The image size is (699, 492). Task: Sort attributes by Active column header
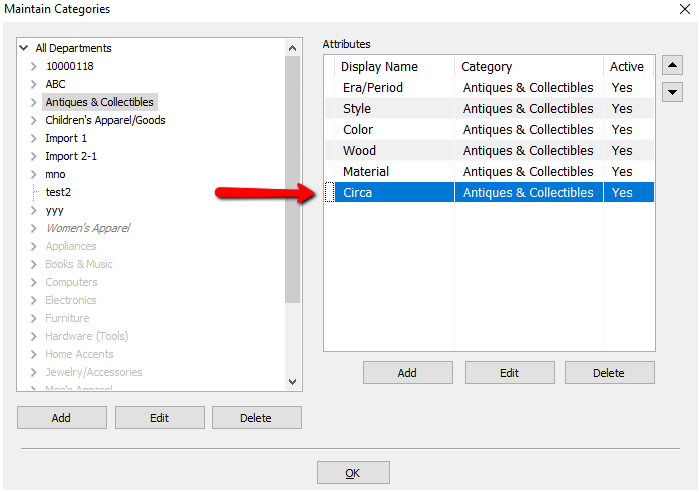[x=629, y=66]
